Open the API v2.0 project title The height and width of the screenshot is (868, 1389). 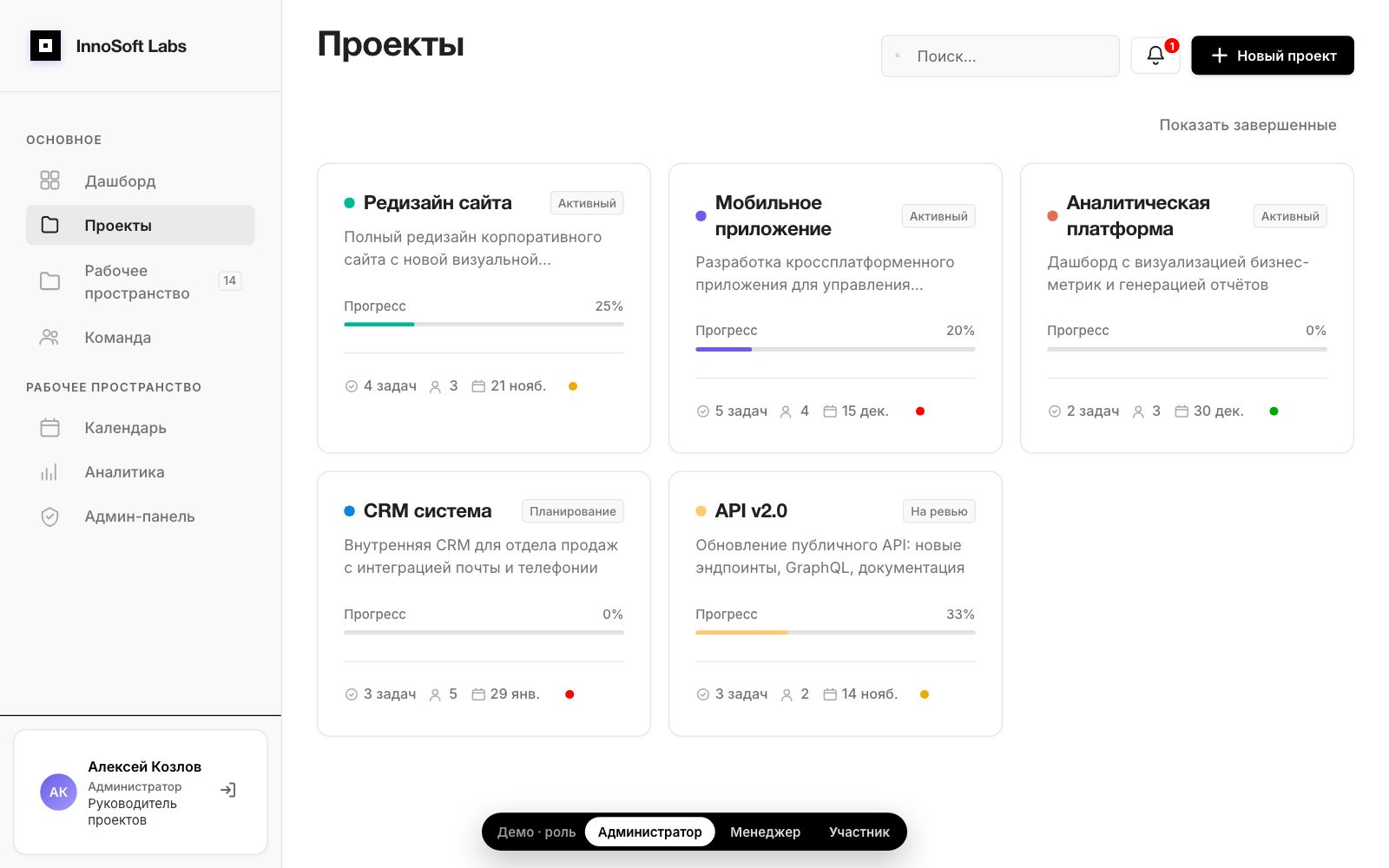click(751, 511)
